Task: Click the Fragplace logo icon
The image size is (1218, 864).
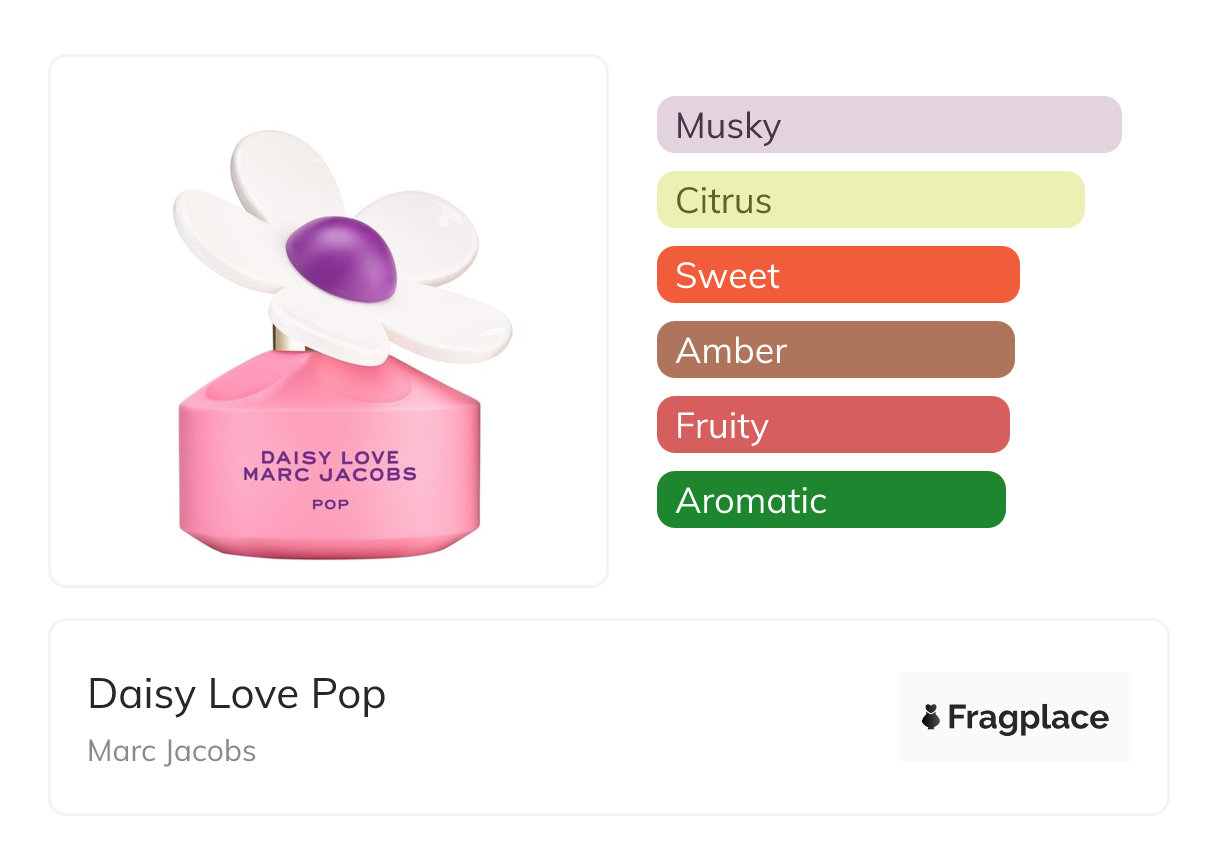Action: pos(931,717)
